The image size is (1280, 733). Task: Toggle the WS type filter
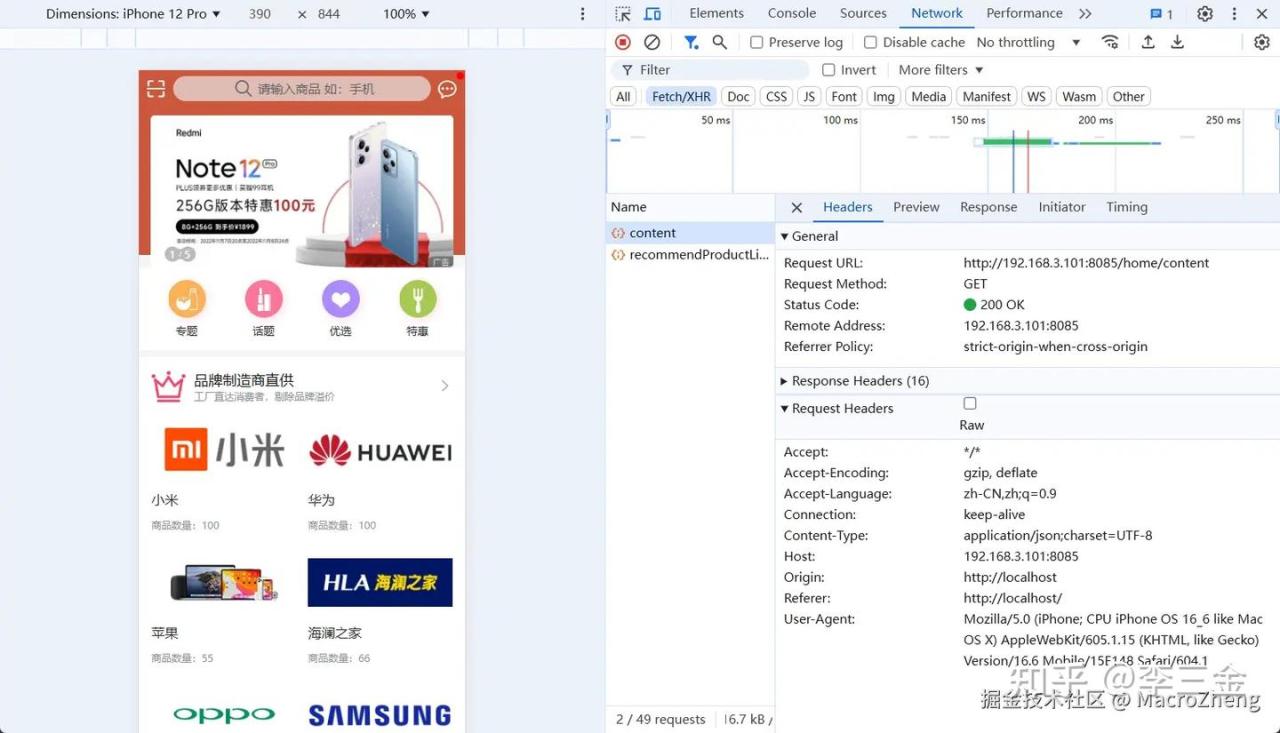pos(1036,97)
